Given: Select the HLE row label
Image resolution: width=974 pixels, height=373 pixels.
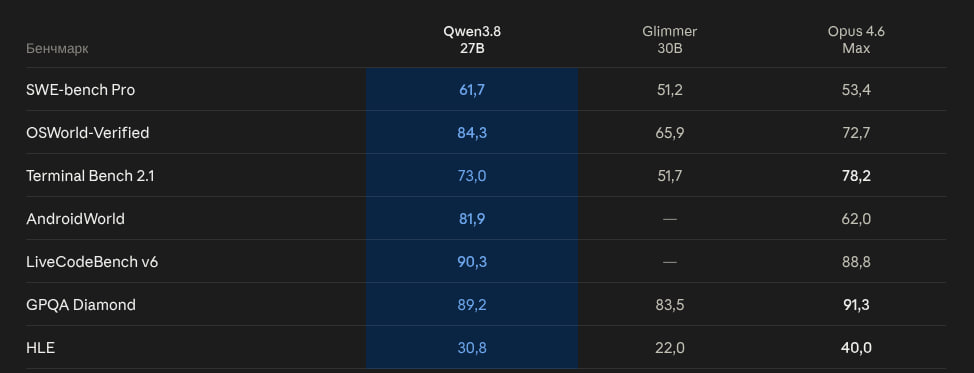Looking at the screenshot, I should pos(40,348).
